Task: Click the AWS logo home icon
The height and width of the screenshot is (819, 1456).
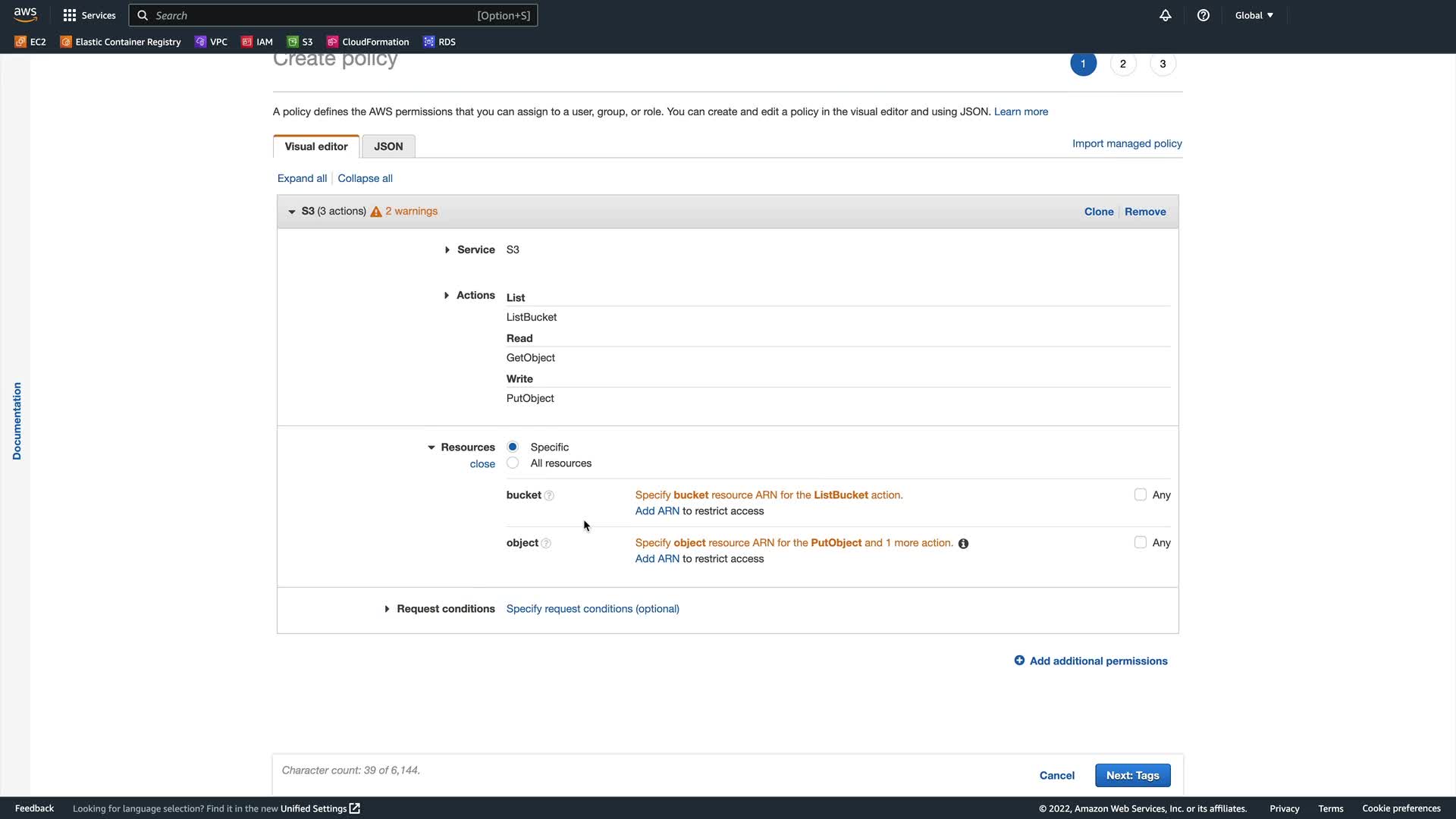Action: (25, 14)
